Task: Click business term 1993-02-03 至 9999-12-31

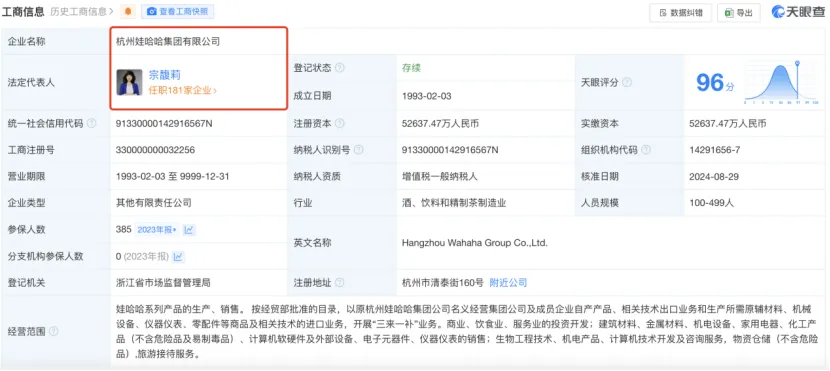Action: pyautogui.click(x=173, y=176)
